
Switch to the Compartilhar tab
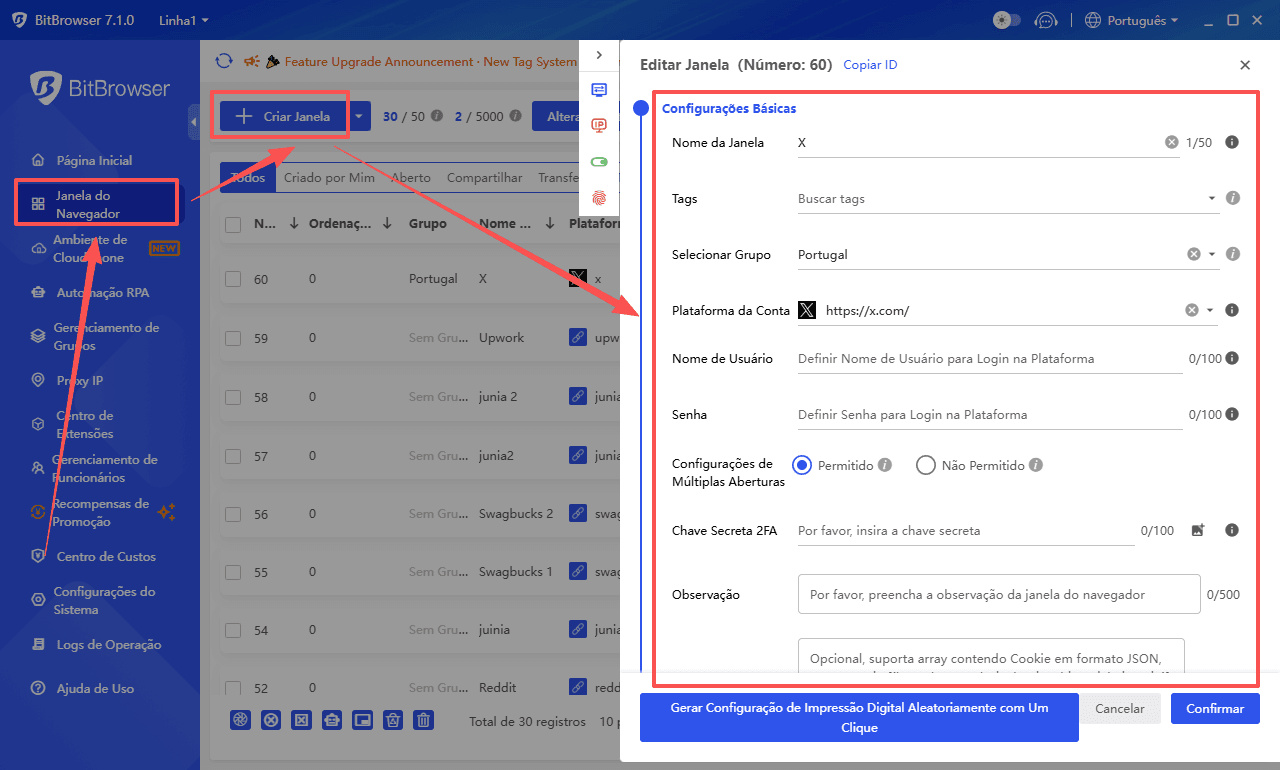pyautogui.click(x=484, y=178)
